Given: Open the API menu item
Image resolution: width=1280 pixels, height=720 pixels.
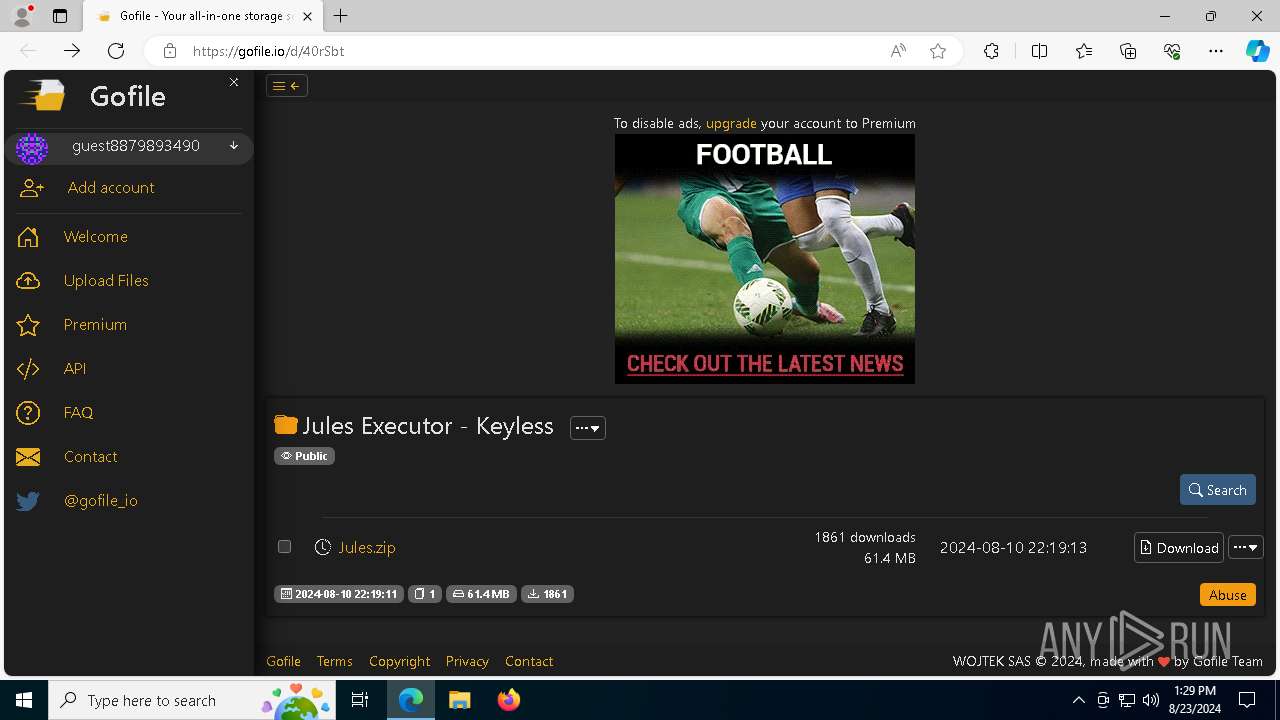Looking at the screenshot, I should [75, 369].
